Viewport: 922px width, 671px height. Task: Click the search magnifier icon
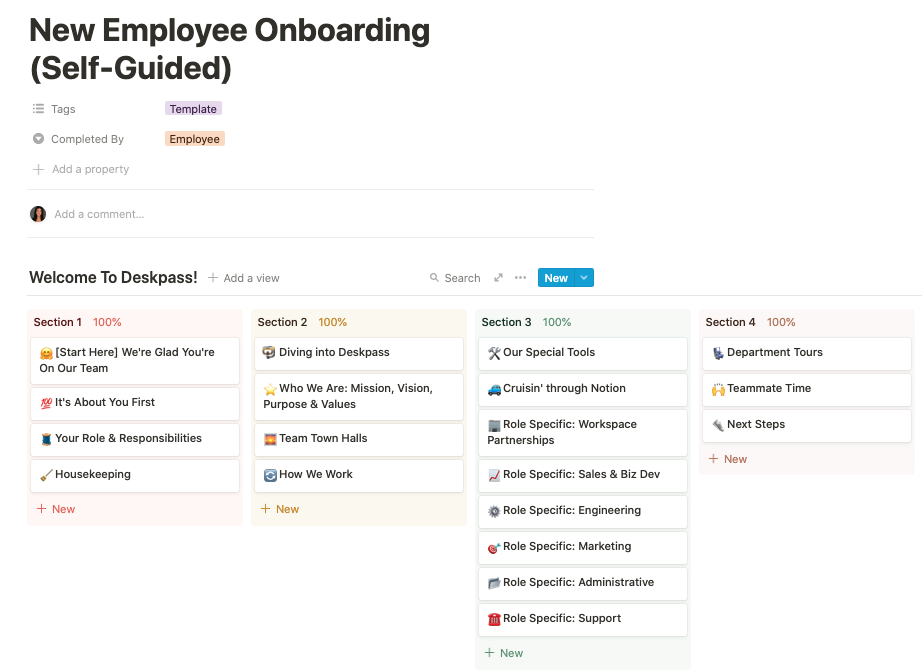tap(434, 278)
